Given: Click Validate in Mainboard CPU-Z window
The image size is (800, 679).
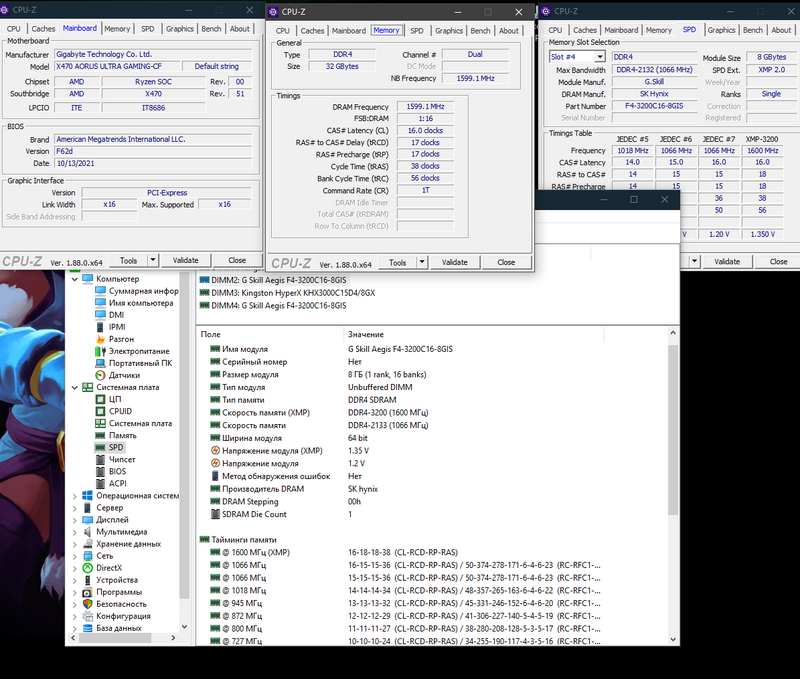Looking at the screenshot, I should click(186, 260).
